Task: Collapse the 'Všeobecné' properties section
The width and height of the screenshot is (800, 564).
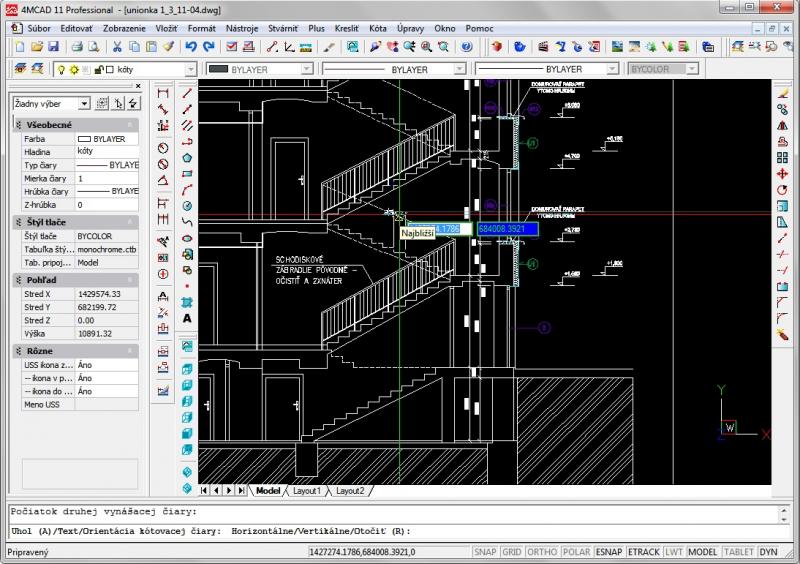Action: pyautogui.click(x=19, y=122)
